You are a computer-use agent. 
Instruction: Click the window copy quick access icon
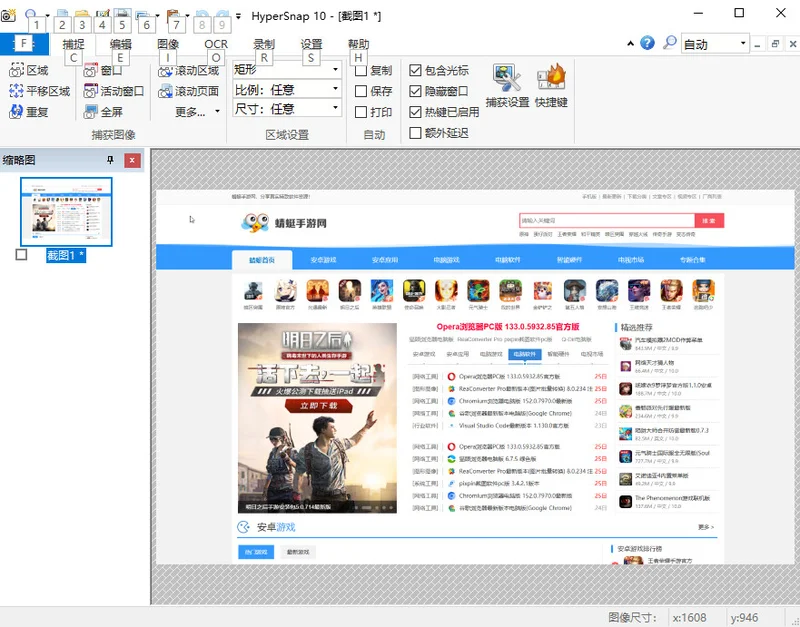coord(142,14)
